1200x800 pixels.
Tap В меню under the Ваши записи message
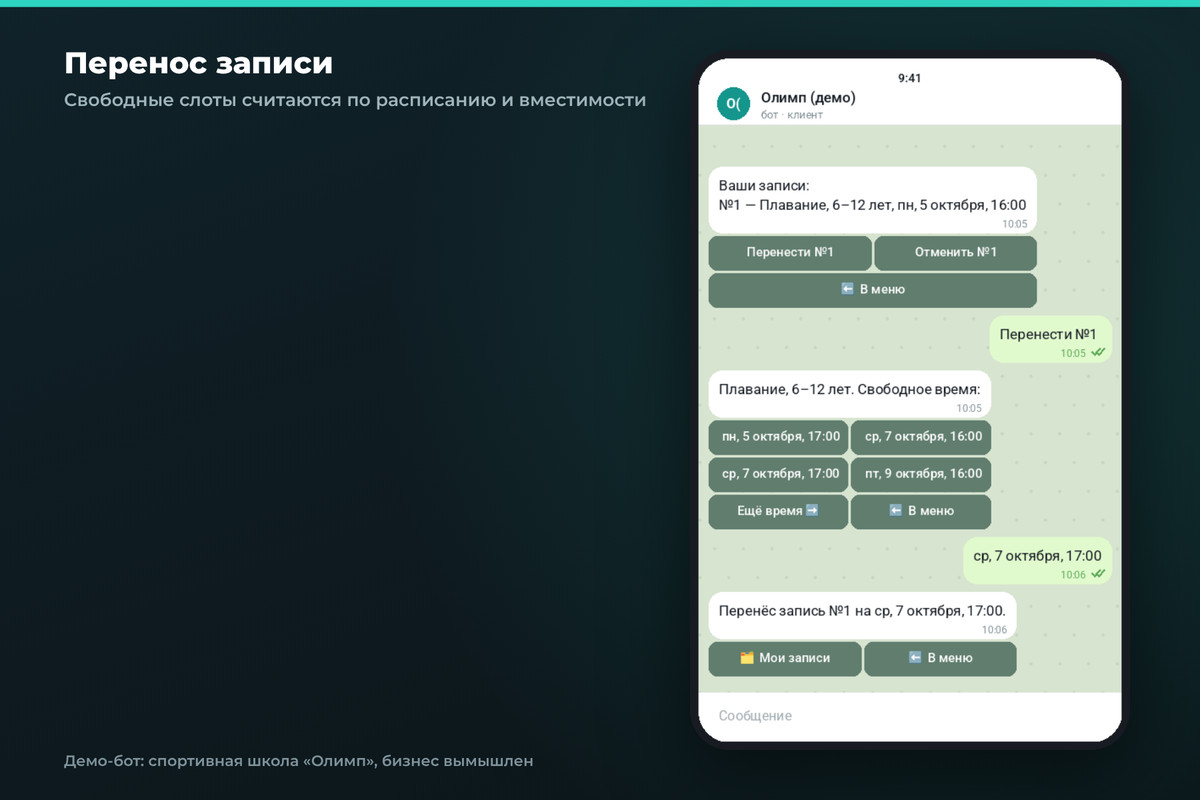point(873,290)
